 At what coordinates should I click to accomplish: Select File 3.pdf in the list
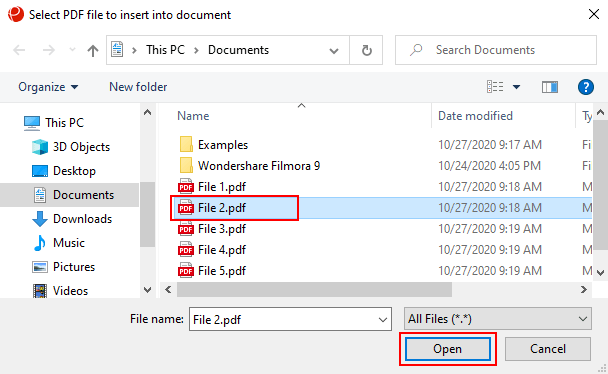pos(382,229)
